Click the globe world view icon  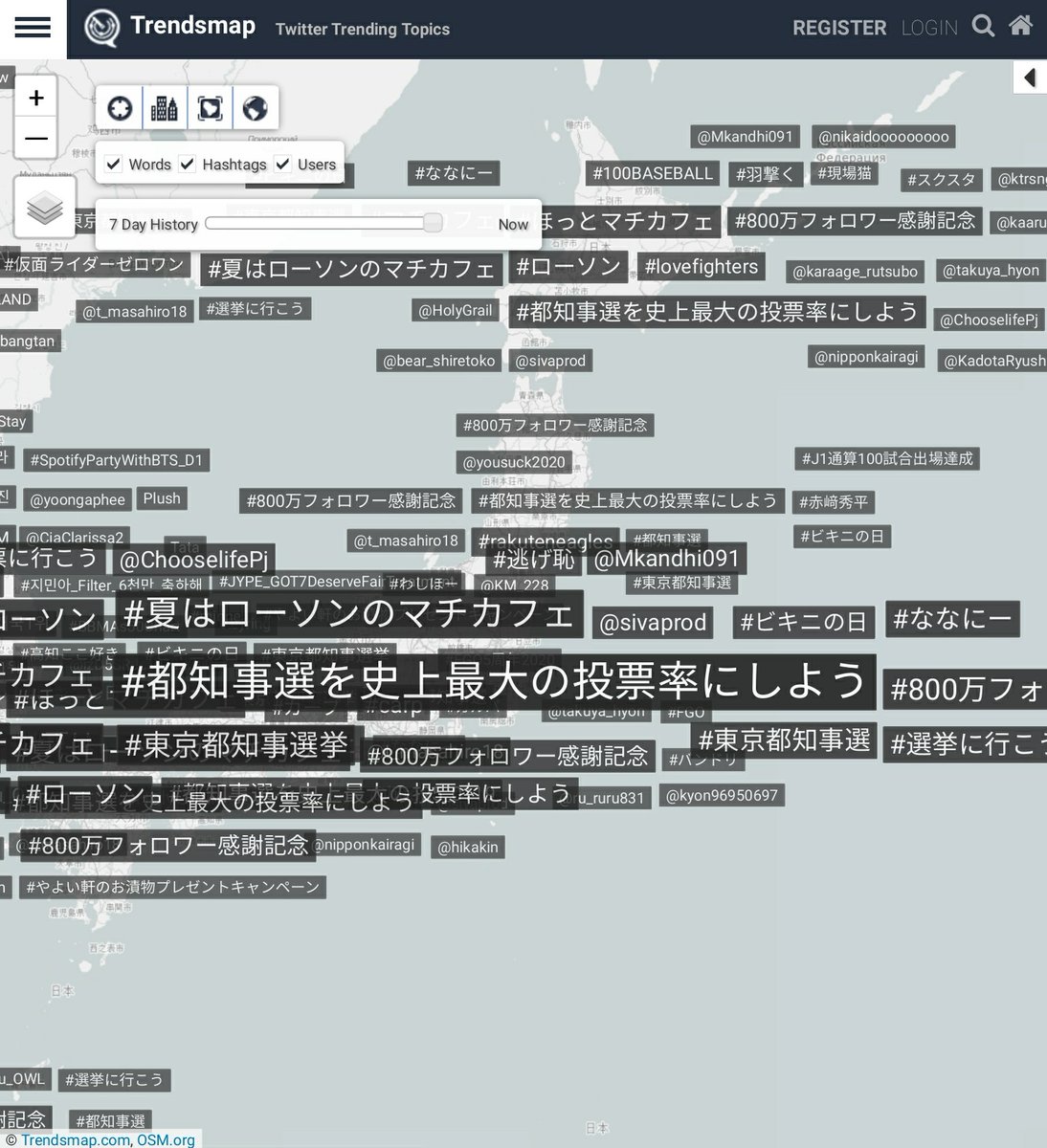pos(255,108)
